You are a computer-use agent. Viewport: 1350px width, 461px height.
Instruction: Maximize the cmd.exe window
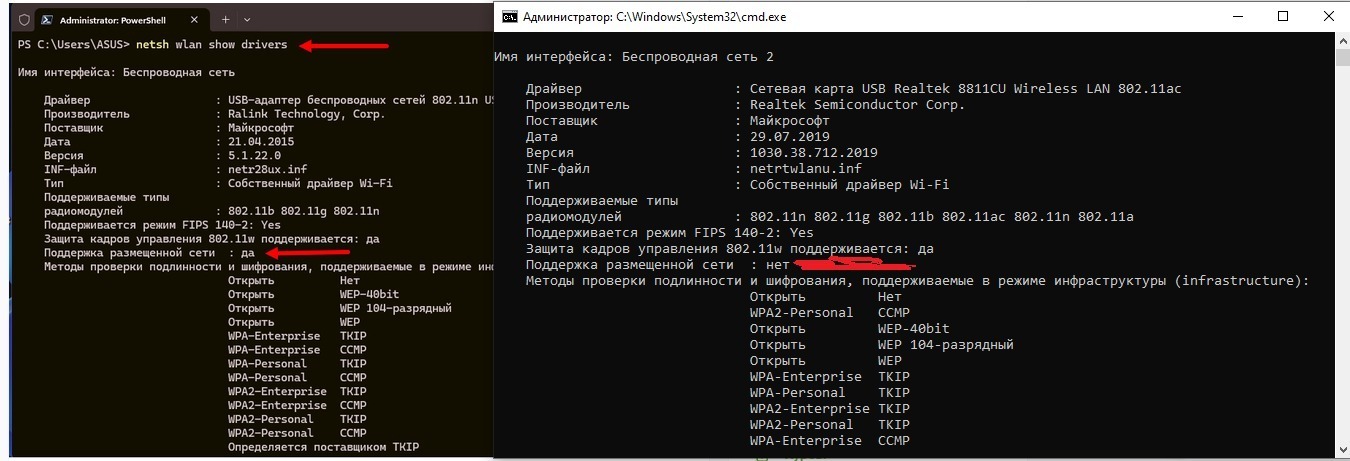[1283, 15]
